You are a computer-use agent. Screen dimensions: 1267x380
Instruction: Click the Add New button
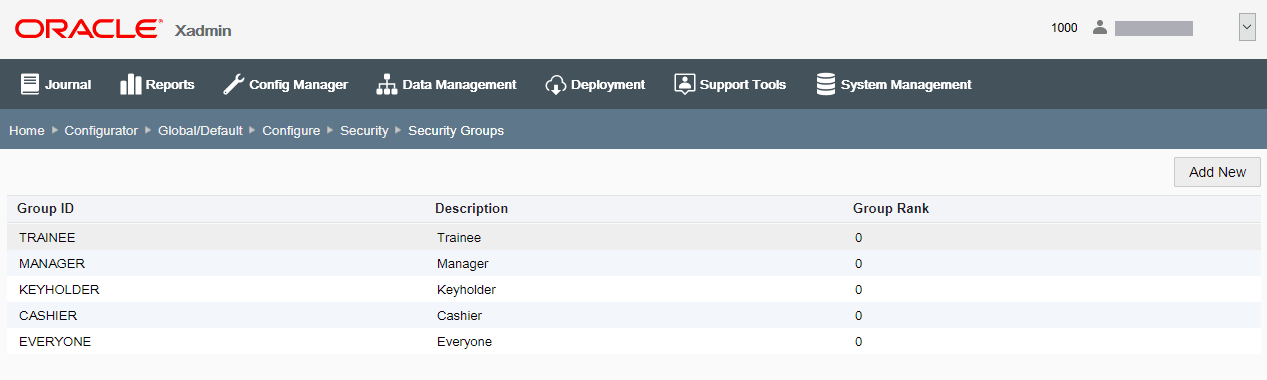click(1217, 172)
